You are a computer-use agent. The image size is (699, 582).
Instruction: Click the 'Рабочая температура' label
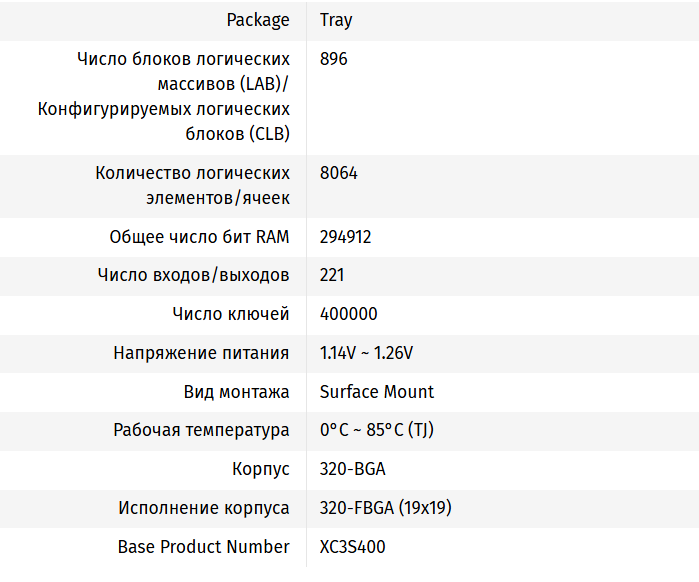click(201, 430)
